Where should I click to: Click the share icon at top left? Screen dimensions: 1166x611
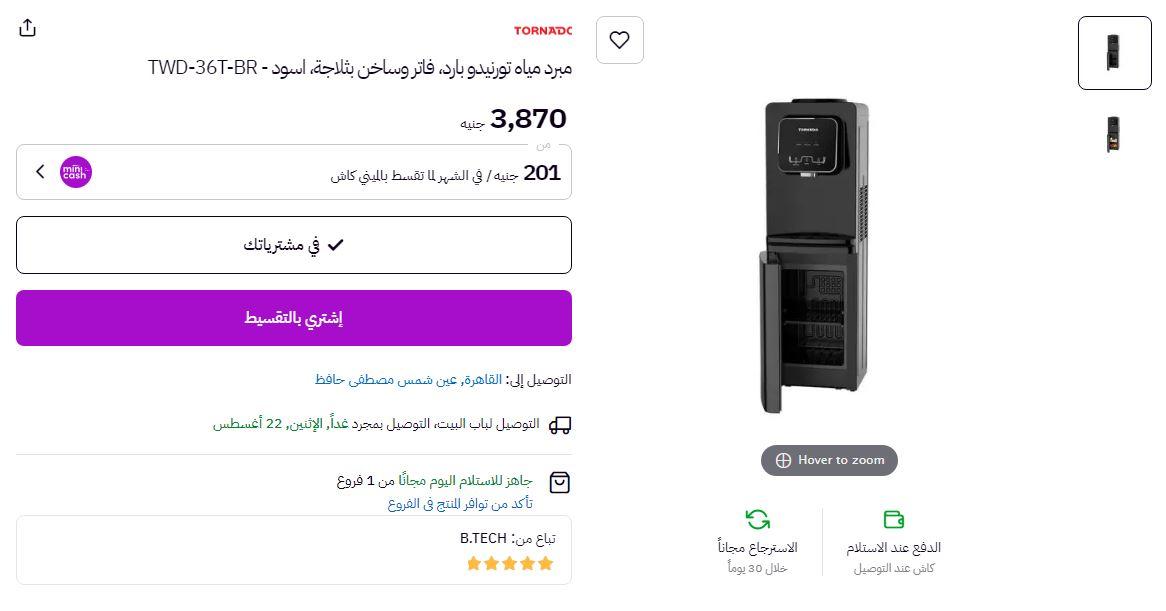click(x=28, y=28)
